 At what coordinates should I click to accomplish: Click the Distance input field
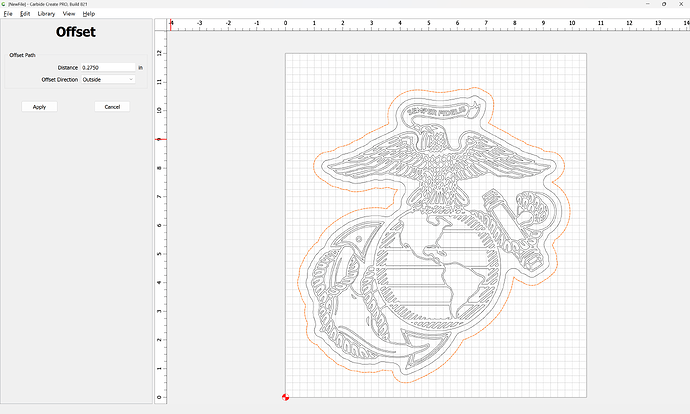coord(108,67)
